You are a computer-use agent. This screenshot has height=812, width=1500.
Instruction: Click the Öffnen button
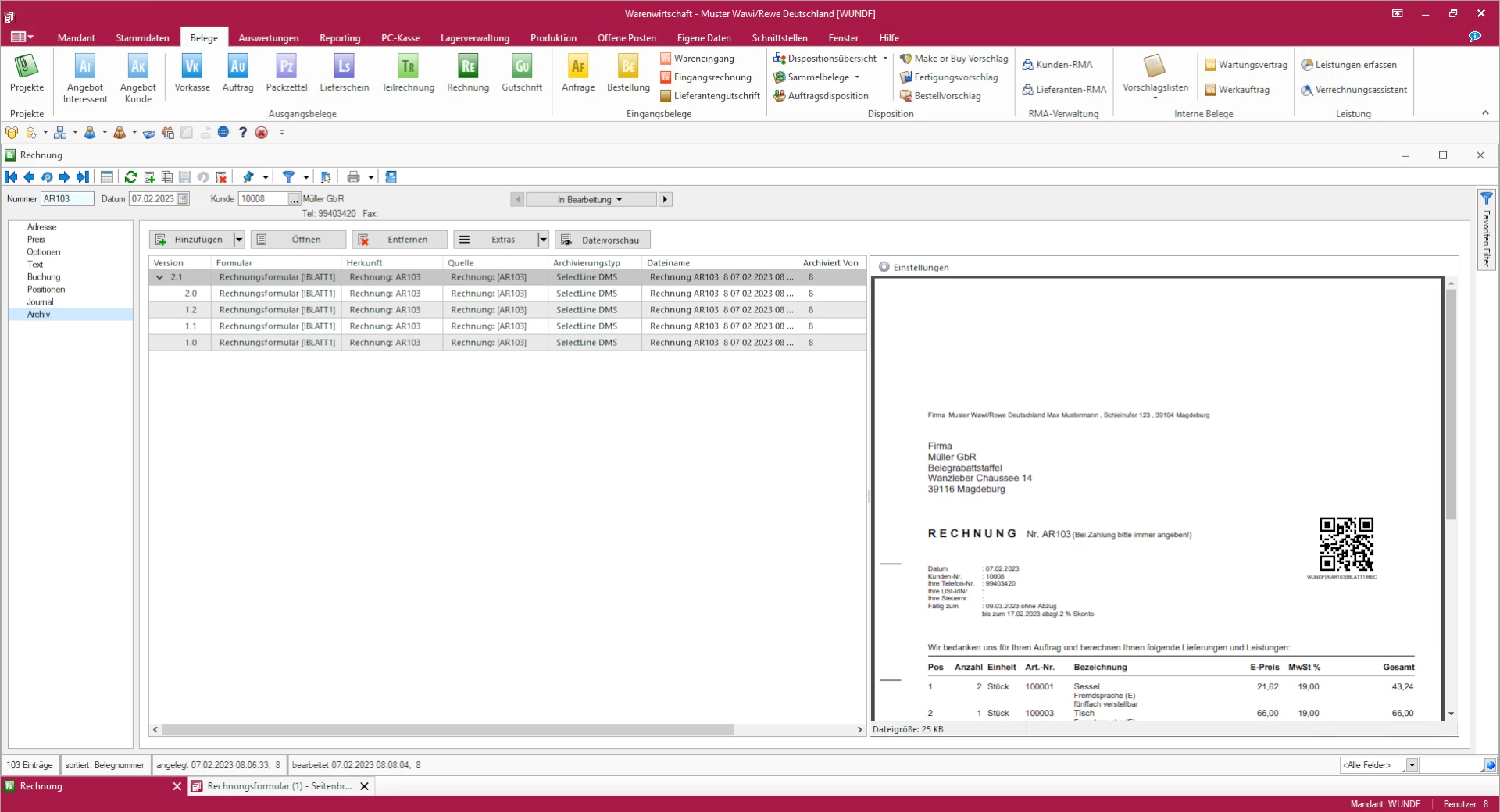click(x=298, y=240)
